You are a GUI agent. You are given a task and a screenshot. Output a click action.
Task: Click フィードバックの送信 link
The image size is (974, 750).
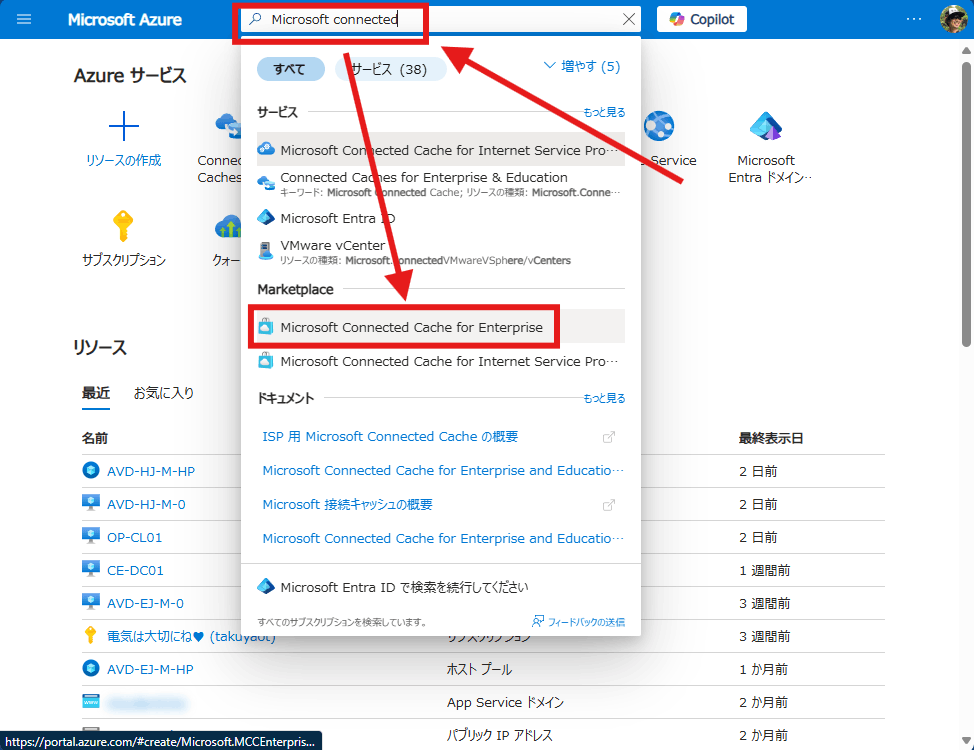coord(578,621)
